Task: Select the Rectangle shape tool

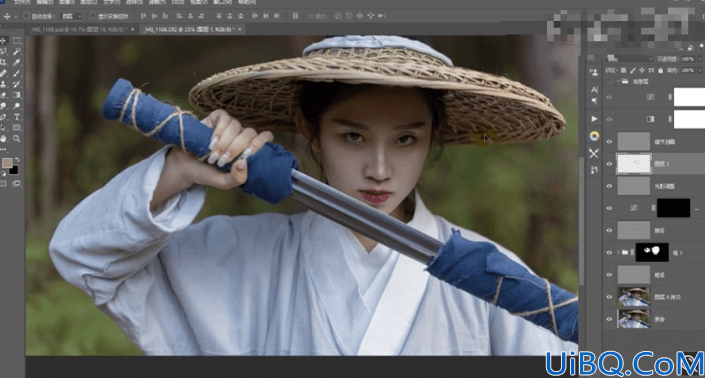Action: click(x=17, y=128)
